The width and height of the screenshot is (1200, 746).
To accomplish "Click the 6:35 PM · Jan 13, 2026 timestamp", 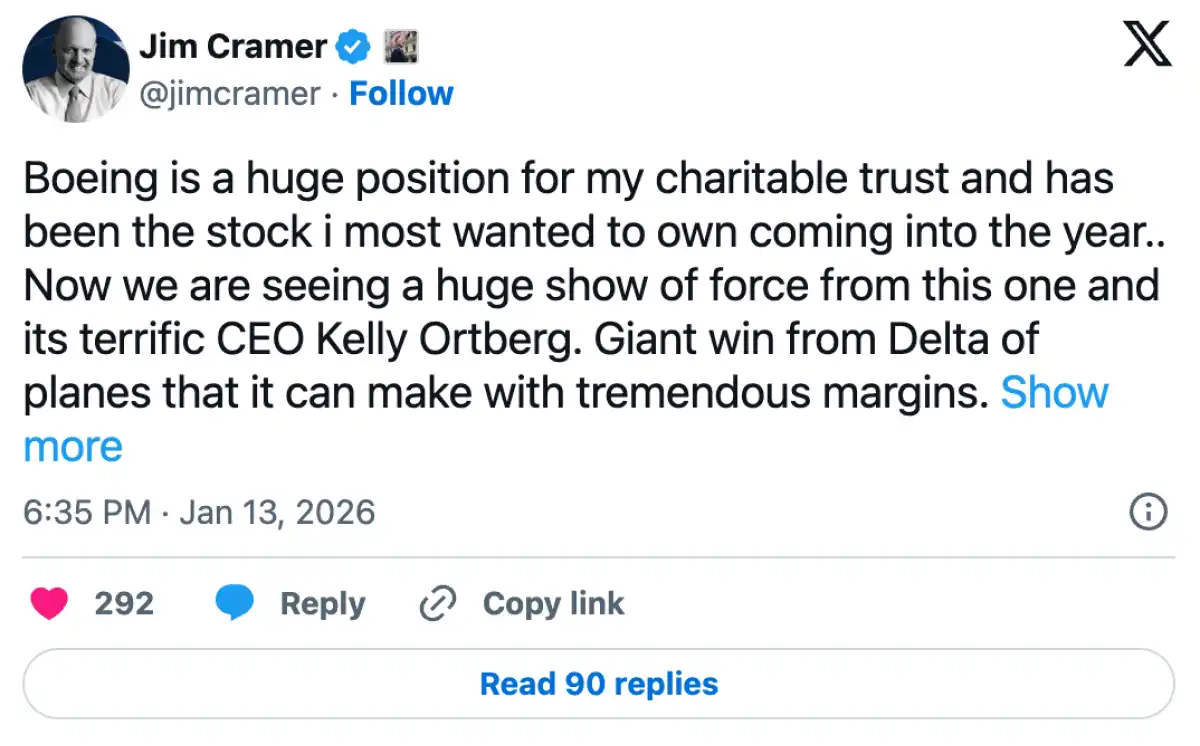I will click(x=199, y=513).
